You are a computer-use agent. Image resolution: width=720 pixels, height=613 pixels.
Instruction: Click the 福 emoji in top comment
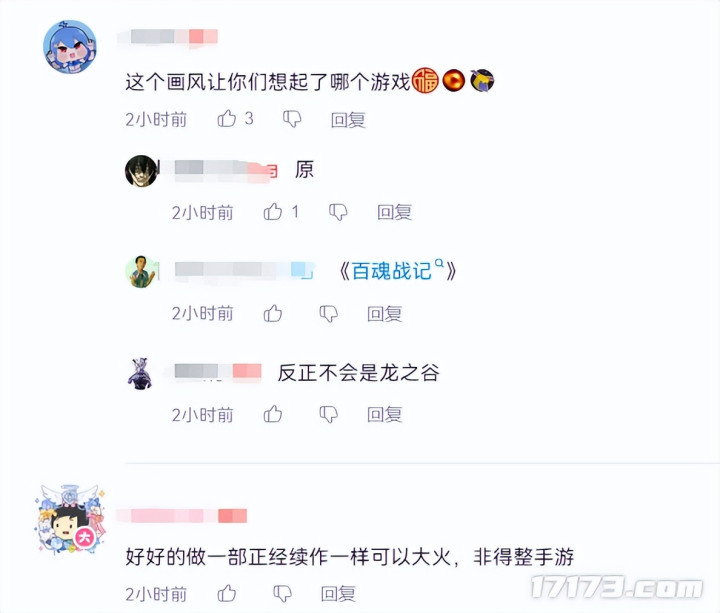(425, 80)
